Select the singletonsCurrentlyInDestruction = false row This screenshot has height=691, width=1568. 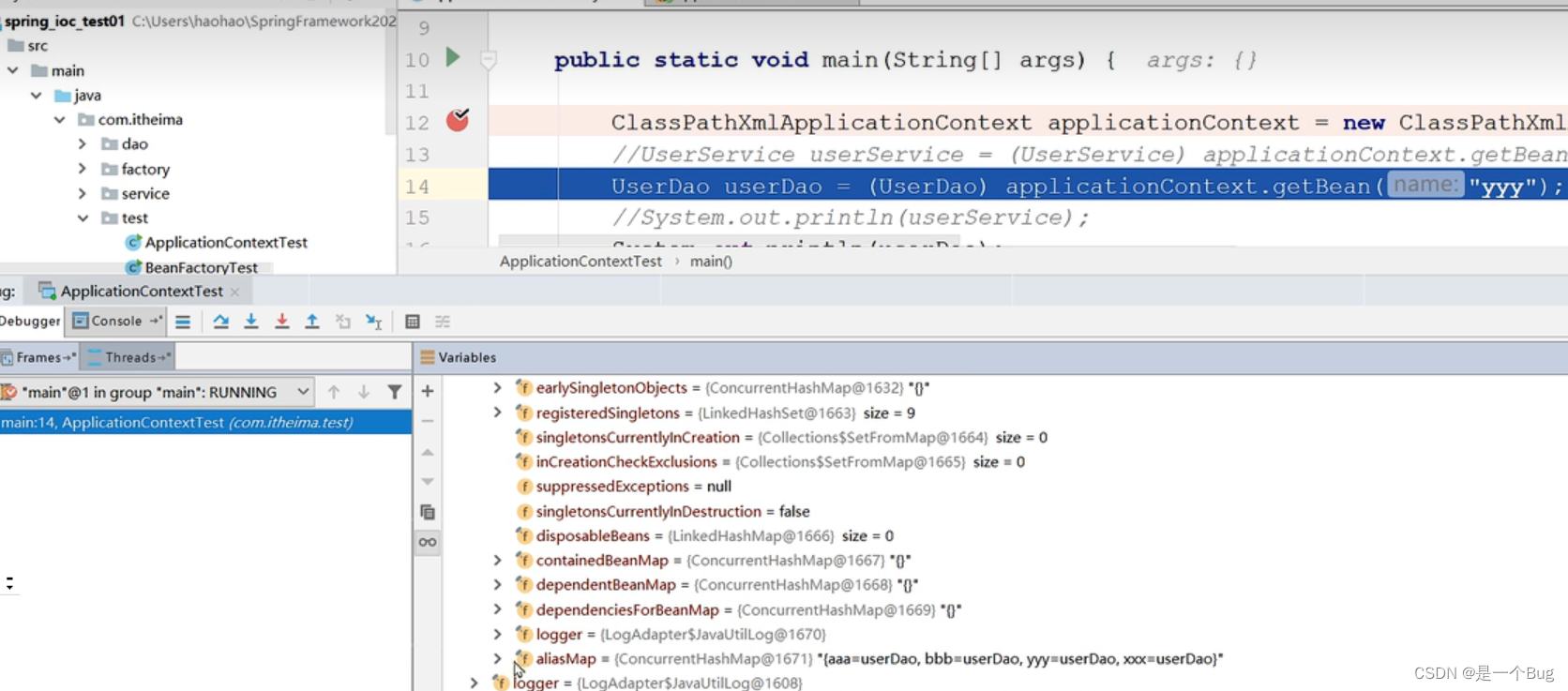point(663,511)
